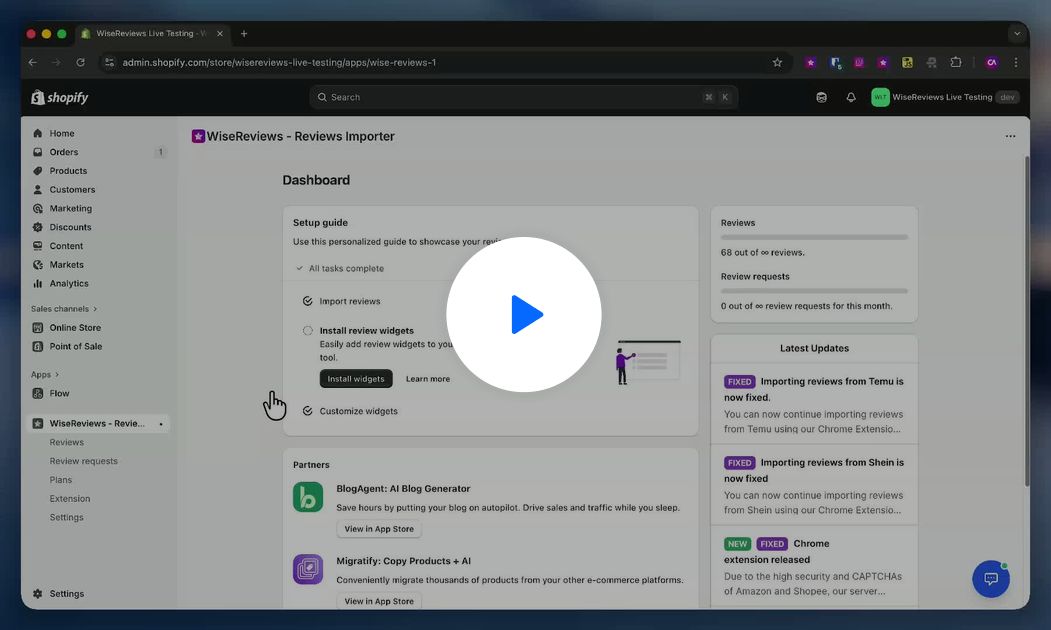This screenshot has width=1051, height=630.
Task: Open the WiseReviews Live Testing store menu
Action: pyautogui.click(x=945, y=97)
